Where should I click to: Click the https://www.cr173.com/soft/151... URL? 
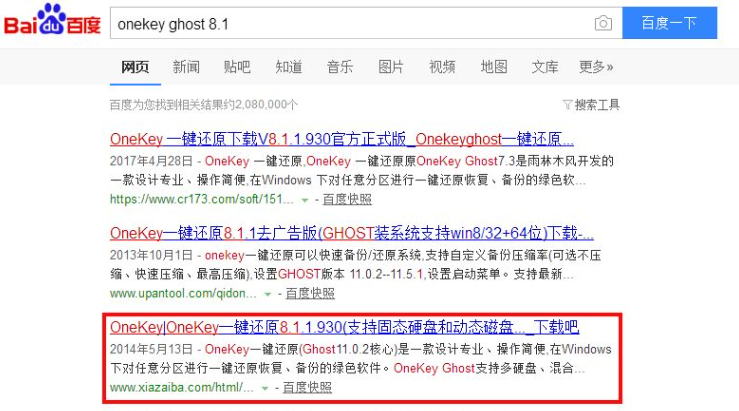202,199
